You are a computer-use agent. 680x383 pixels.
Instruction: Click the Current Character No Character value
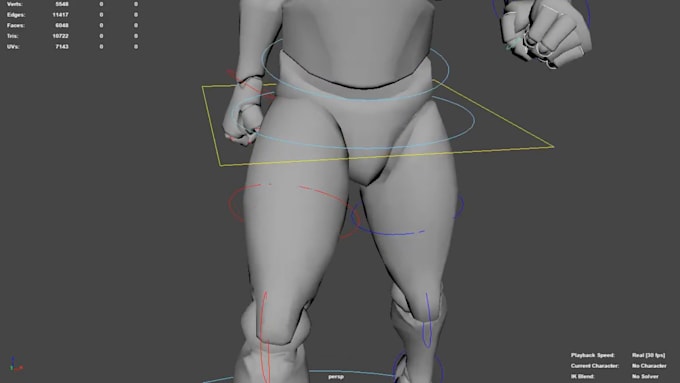[649, 366]
